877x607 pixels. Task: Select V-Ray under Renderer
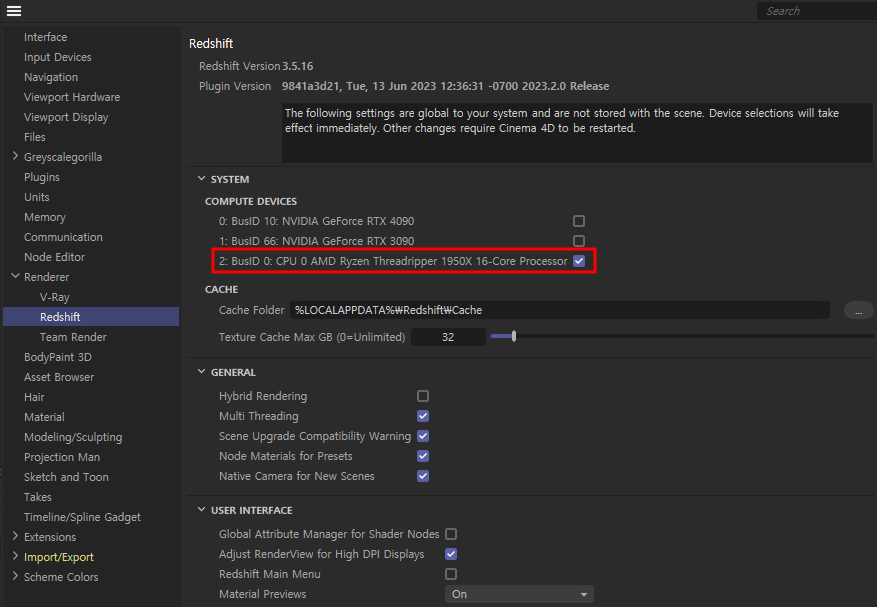[54, 297]
